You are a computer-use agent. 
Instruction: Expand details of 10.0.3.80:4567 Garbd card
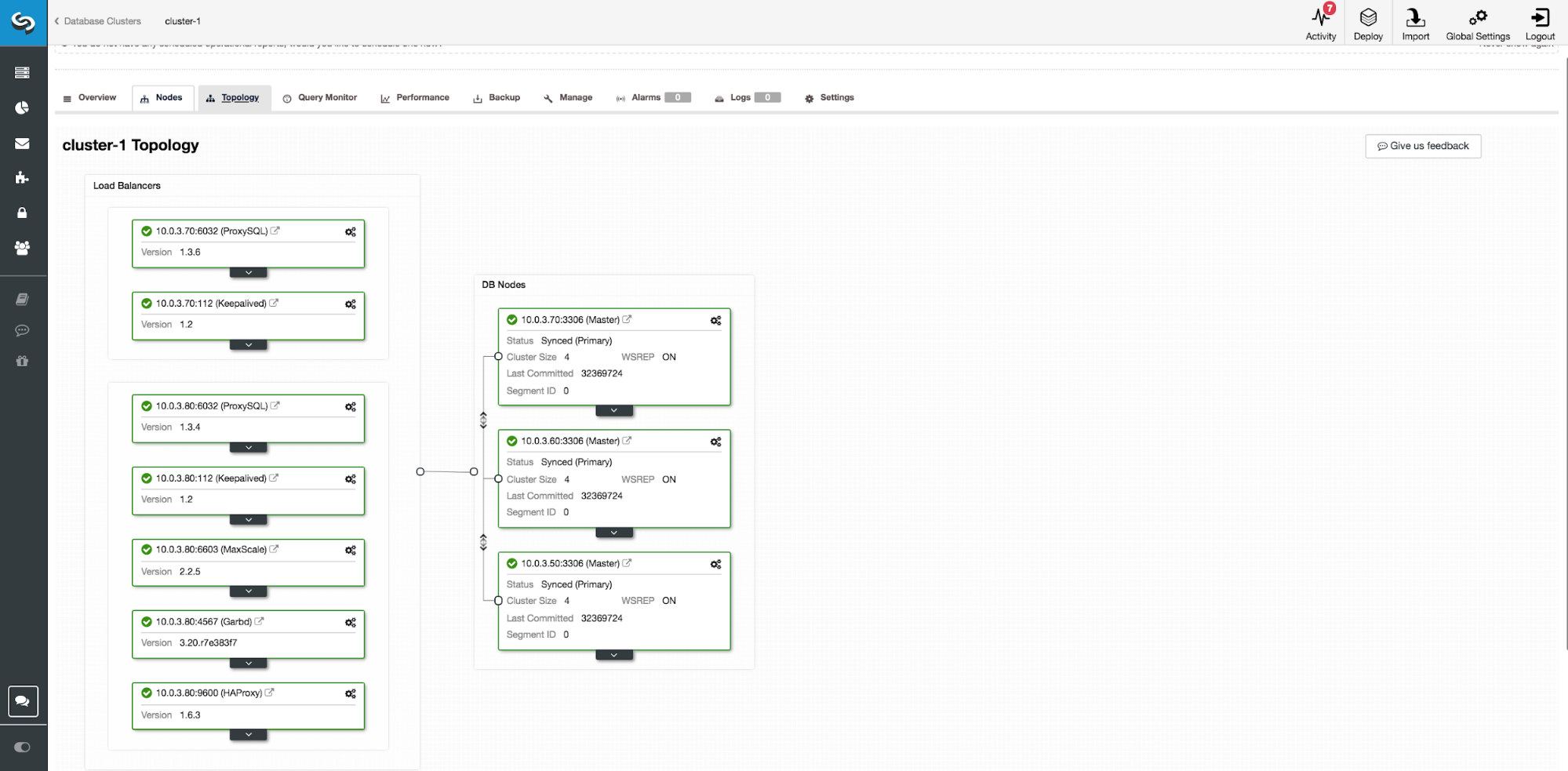[249, 664]
